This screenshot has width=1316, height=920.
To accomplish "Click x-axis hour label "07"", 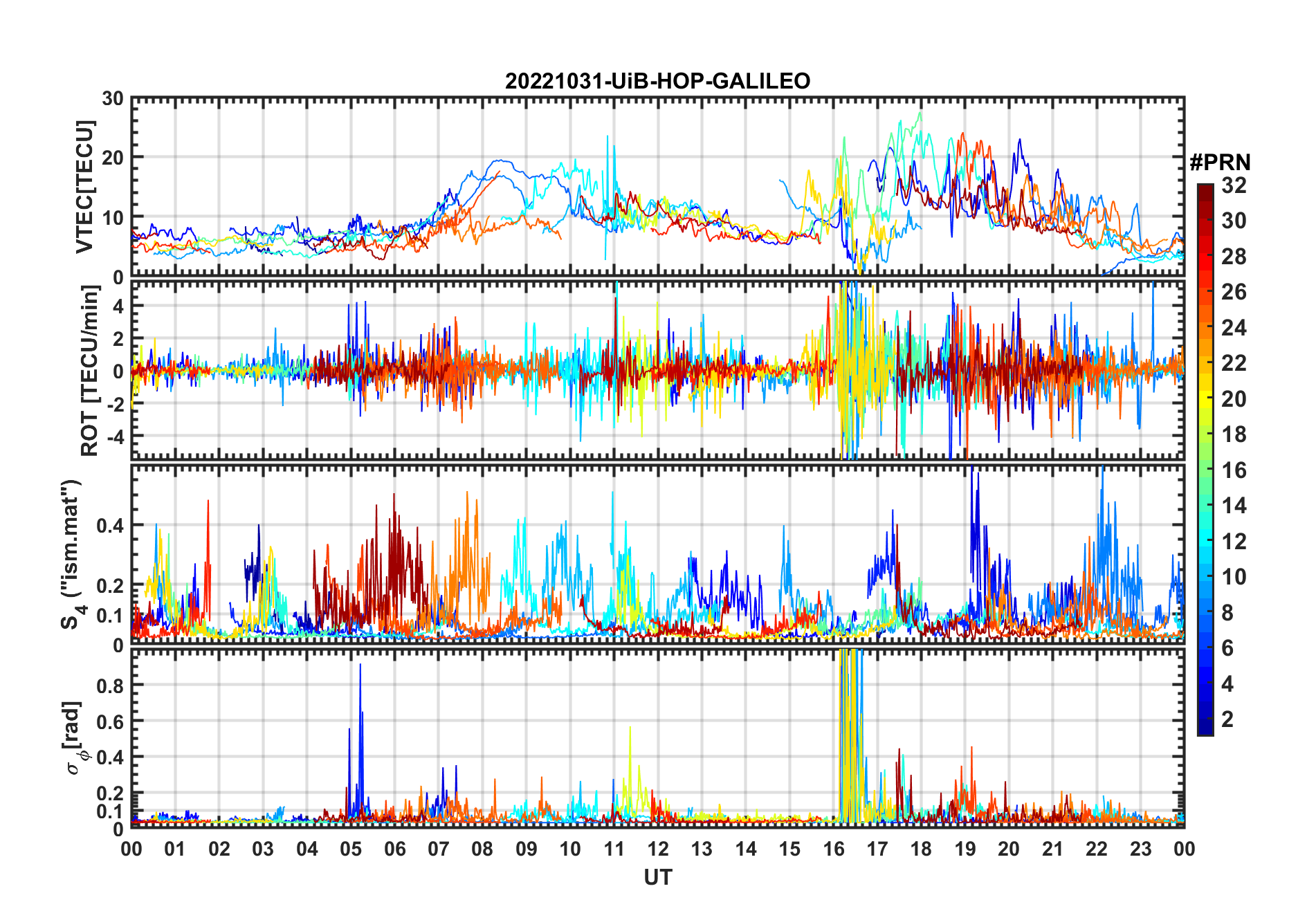I will tap(439, 849).
